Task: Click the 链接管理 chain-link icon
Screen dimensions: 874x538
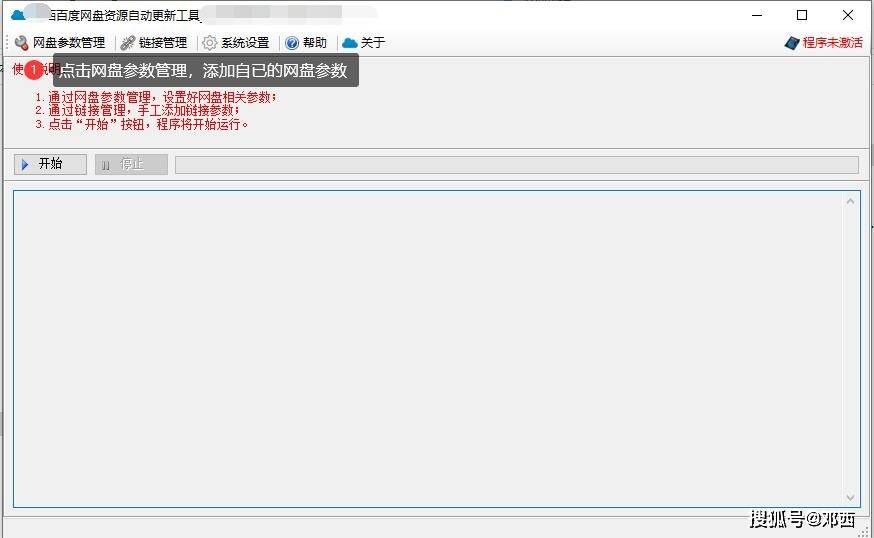Action: point(128,43)
